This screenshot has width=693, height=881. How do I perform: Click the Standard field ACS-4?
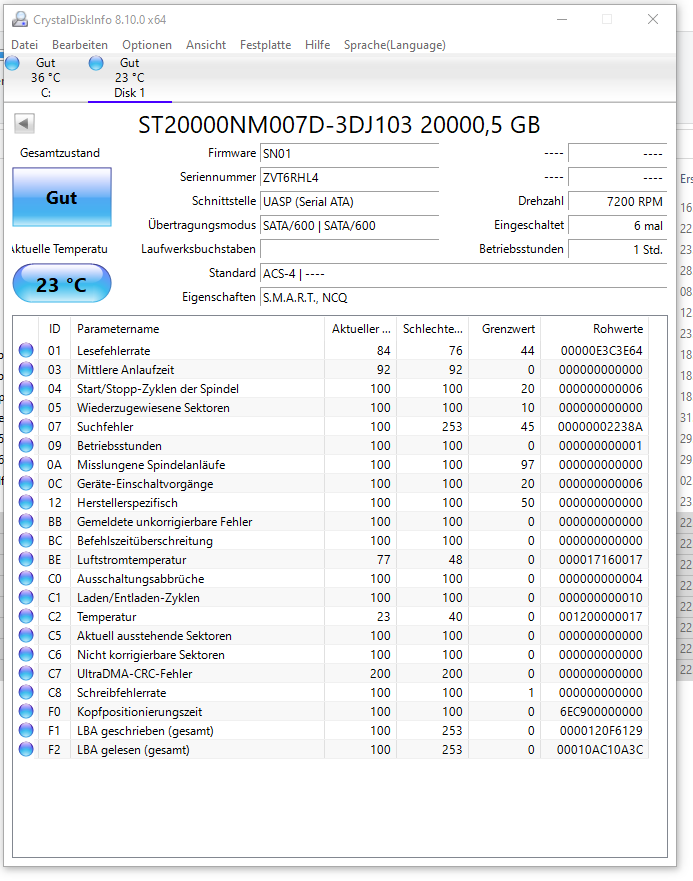click(463, 274)
